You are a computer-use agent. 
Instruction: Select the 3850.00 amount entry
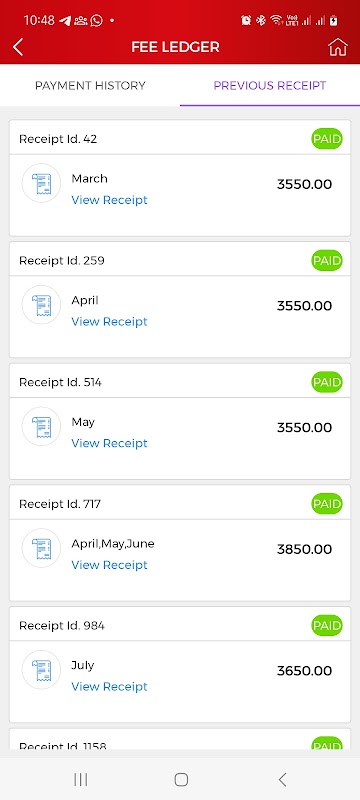304,549
